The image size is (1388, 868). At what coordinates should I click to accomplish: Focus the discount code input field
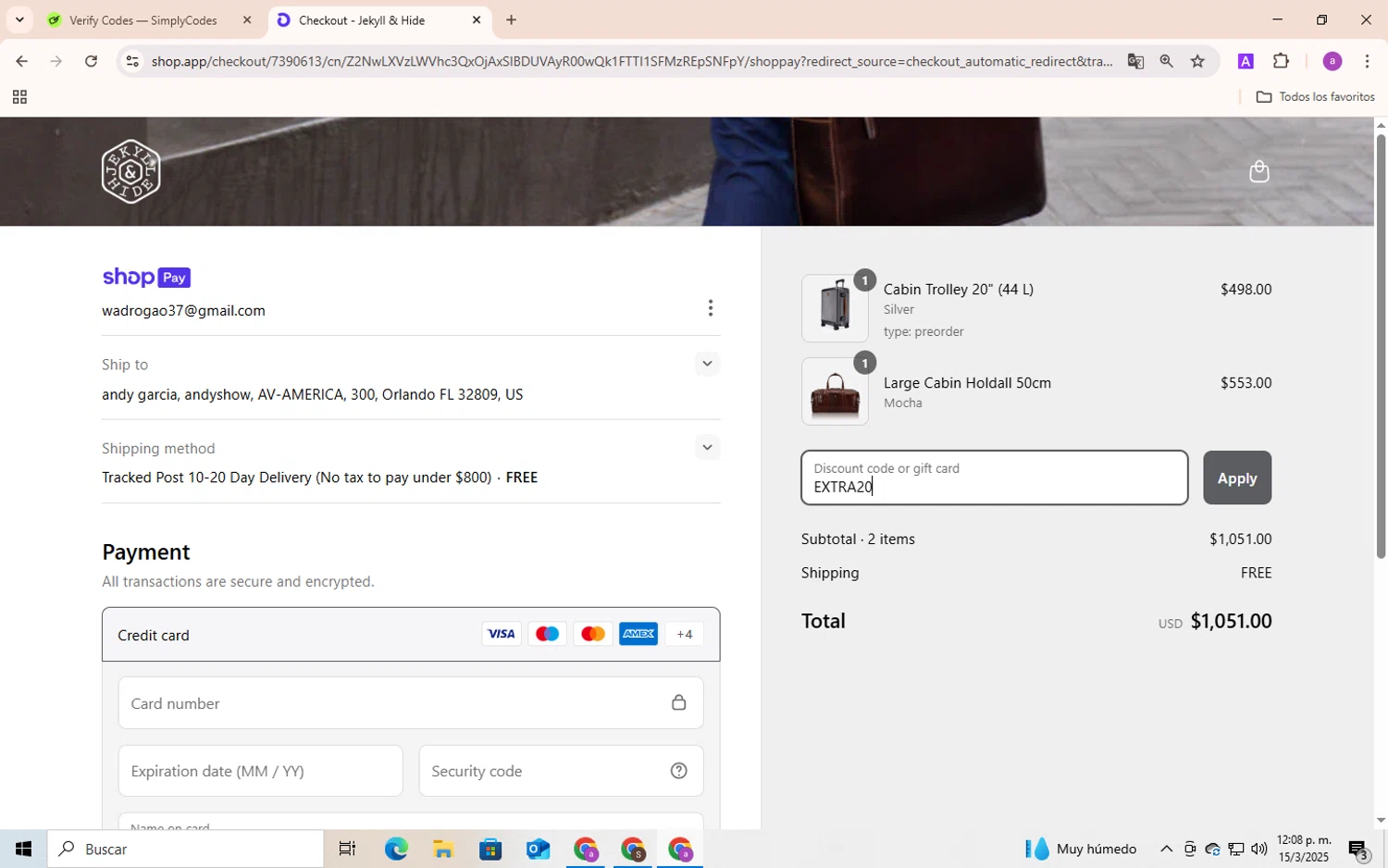(x=995, y=477)
